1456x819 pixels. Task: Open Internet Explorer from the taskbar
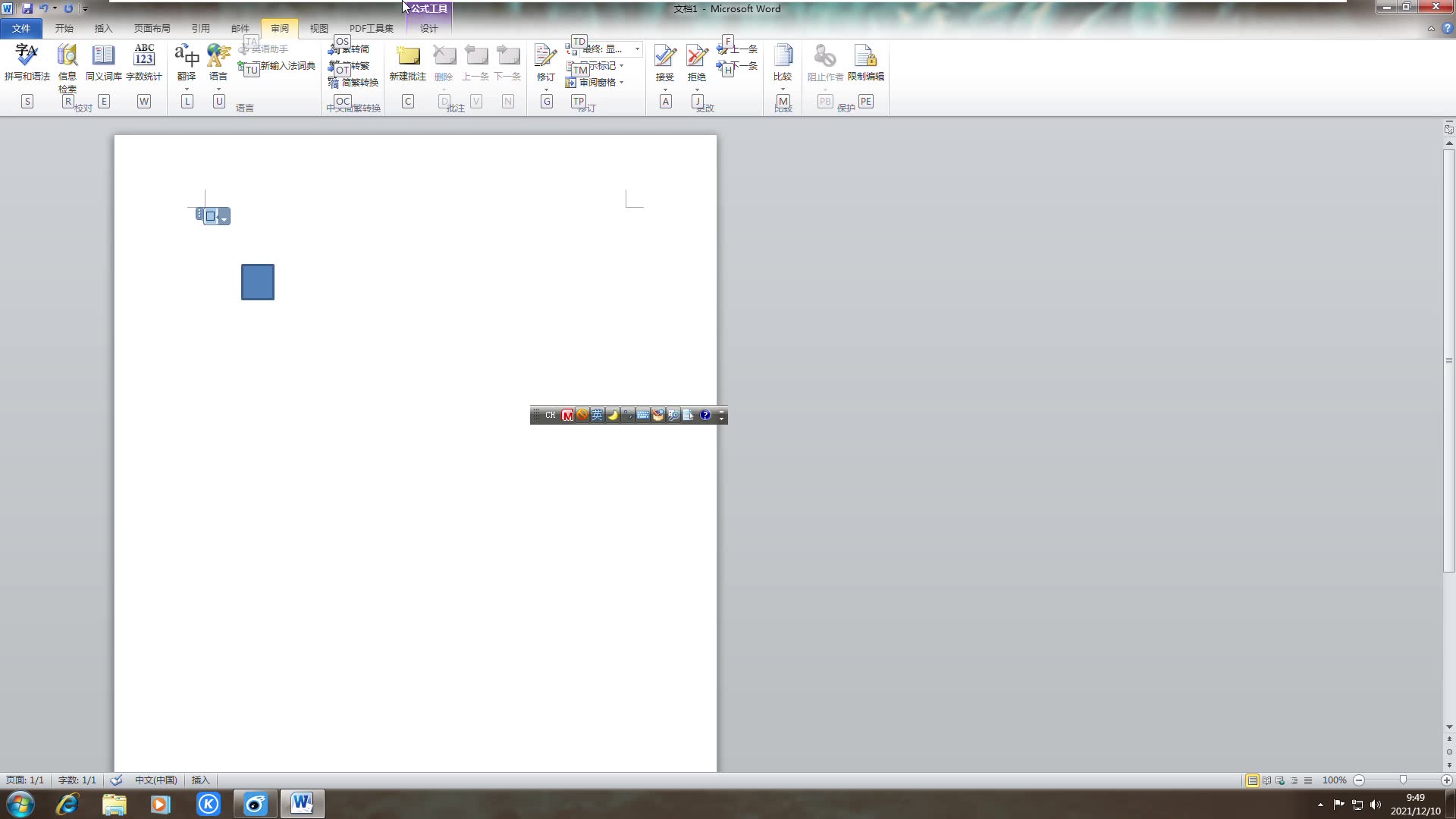click(x=67, y=804)
